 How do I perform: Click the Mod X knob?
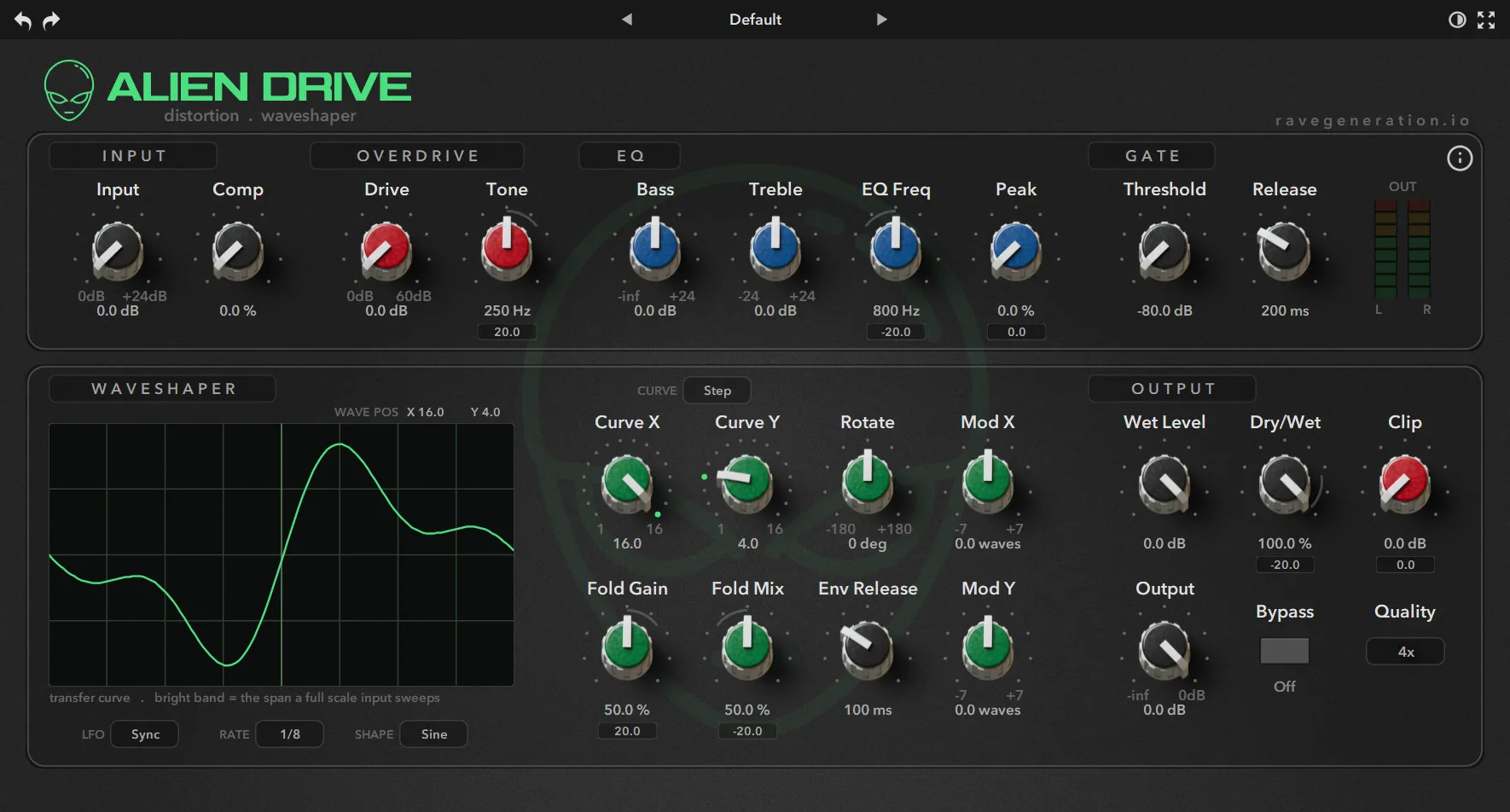(x=988, y=481)
